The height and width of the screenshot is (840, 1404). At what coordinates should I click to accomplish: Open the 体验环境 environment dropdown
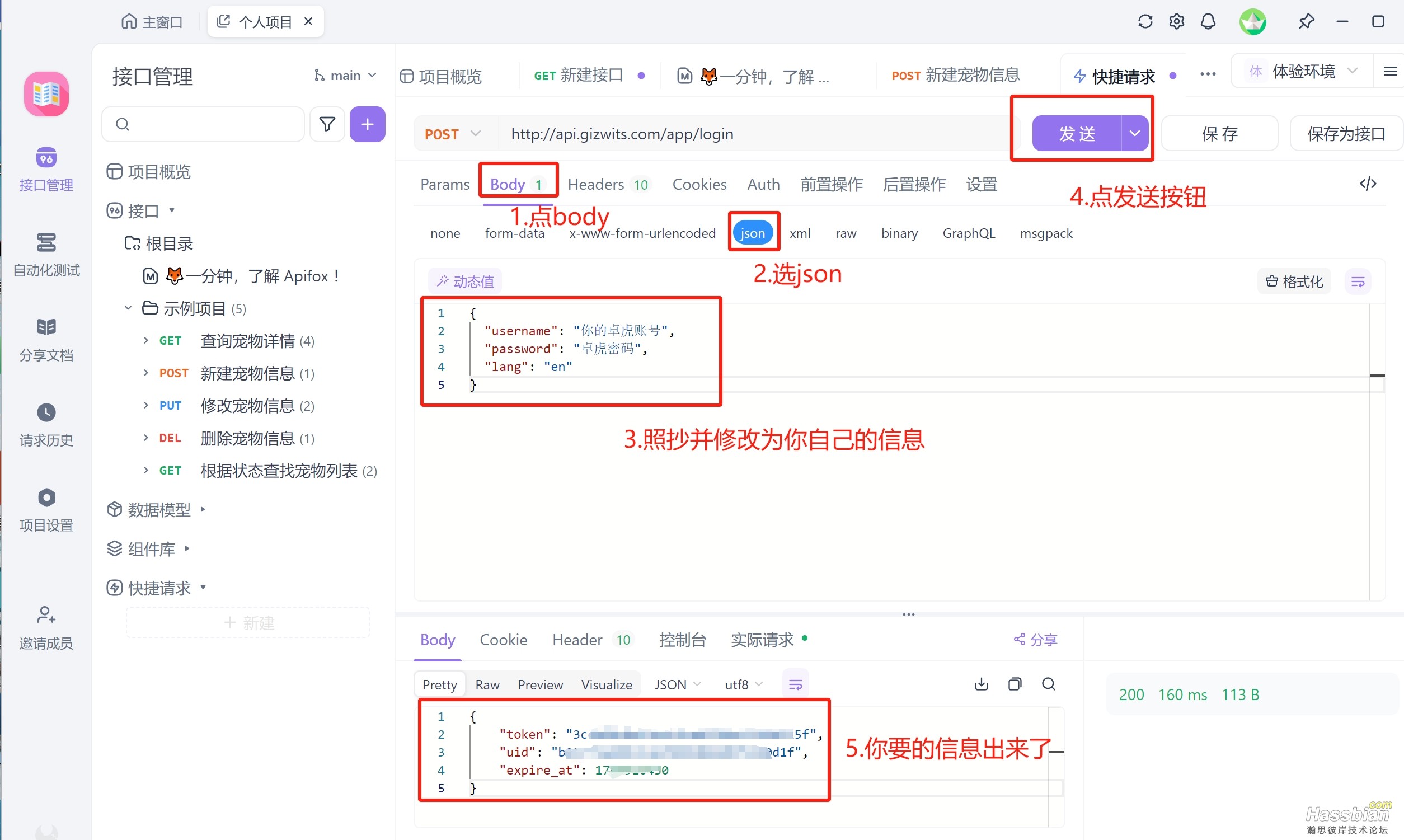pyautogui.click(x=1302, y=71)
